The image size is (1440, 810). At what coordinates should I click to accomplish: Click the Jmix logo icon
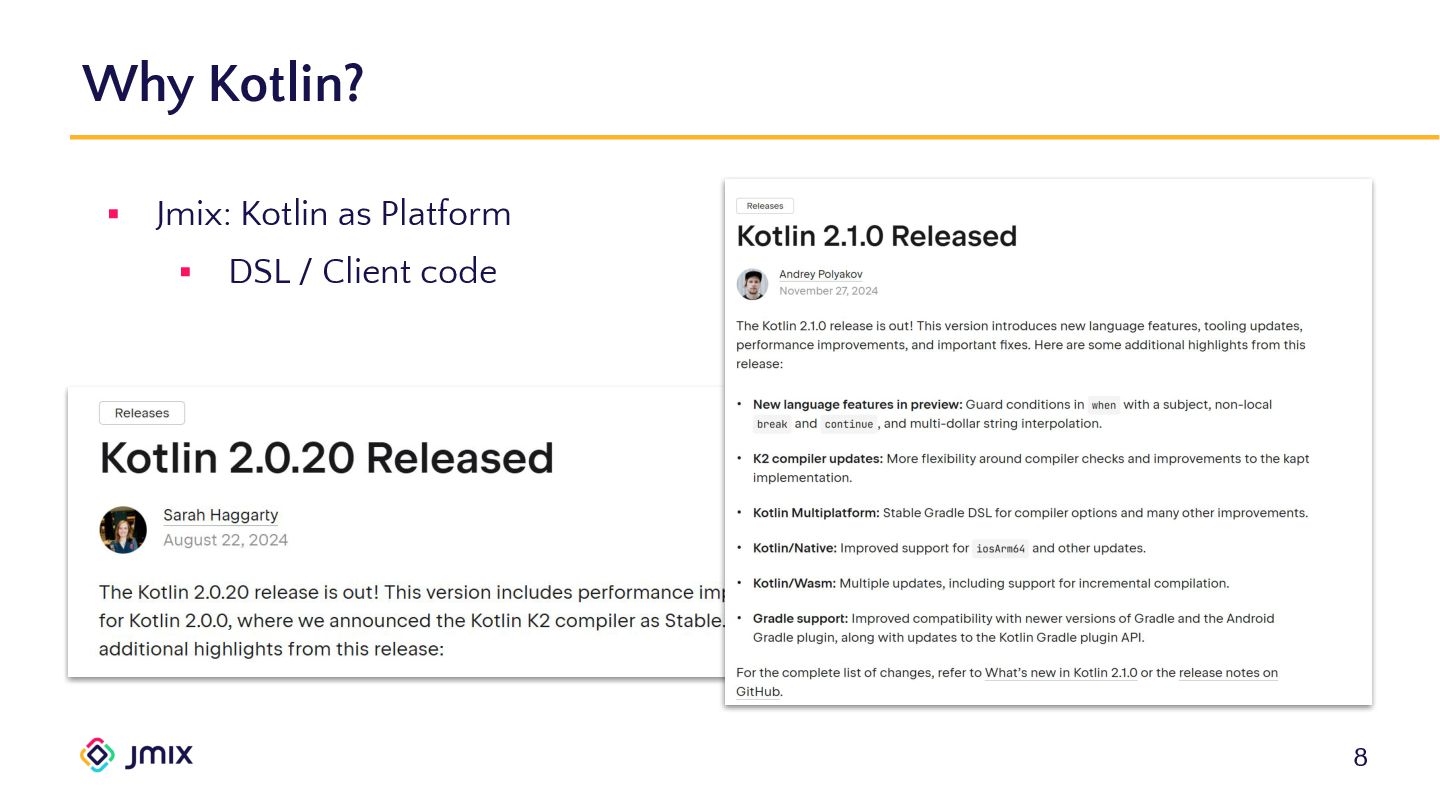[x=97, y=755]
